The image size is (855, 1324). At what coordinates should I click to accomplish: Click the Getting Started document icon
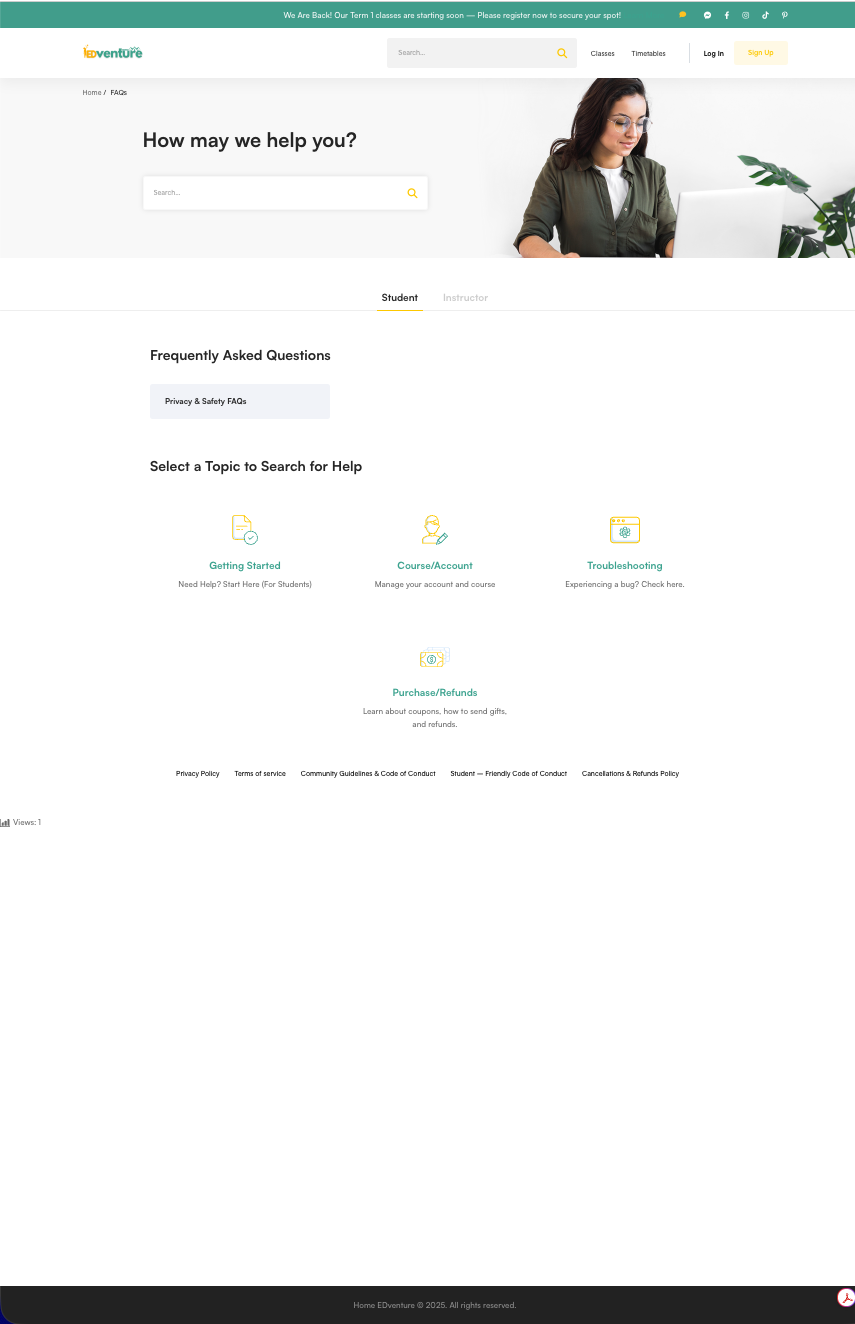[245, 529]
